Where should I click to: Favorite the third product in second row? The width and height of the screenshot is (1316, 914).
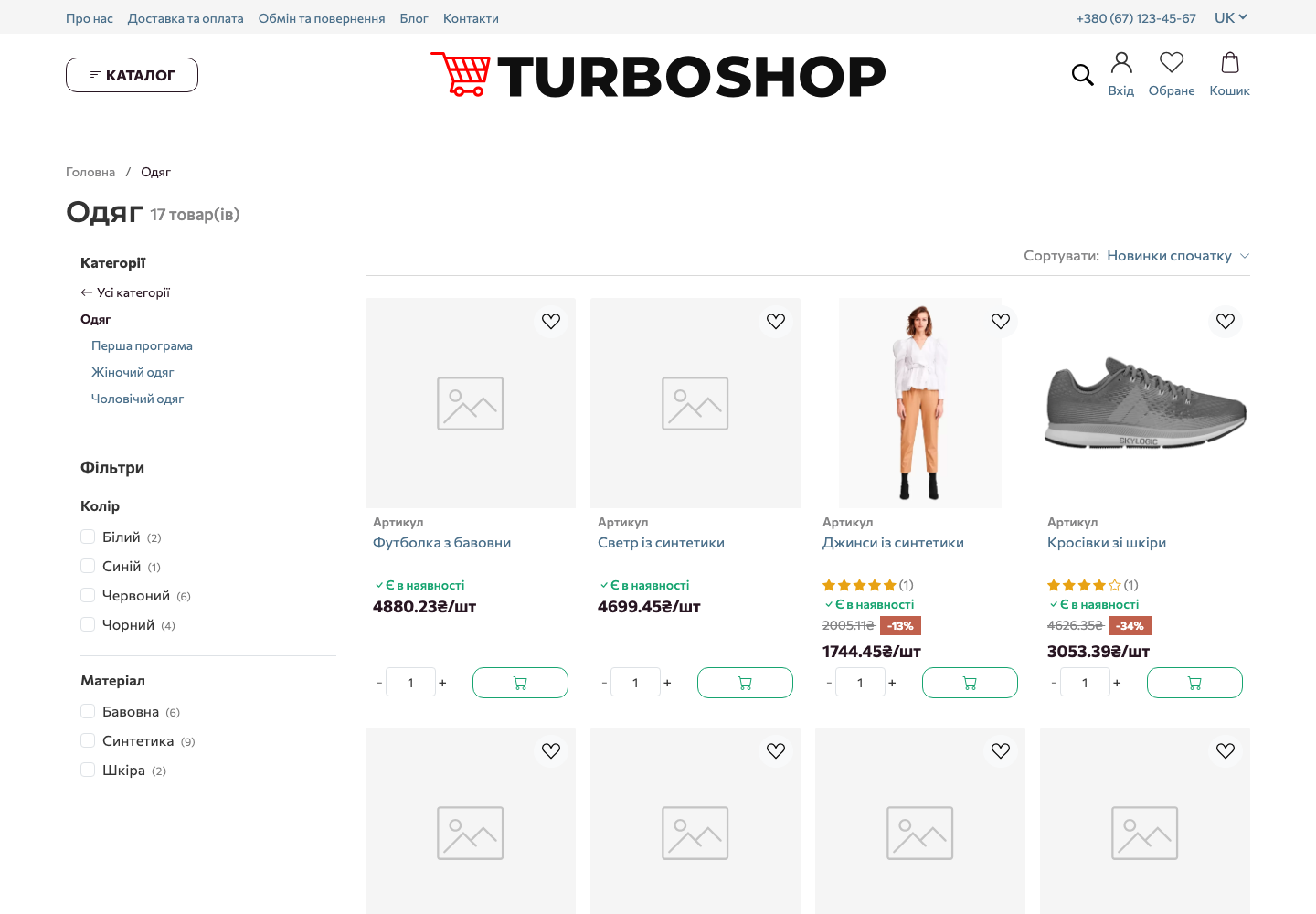1001,750
